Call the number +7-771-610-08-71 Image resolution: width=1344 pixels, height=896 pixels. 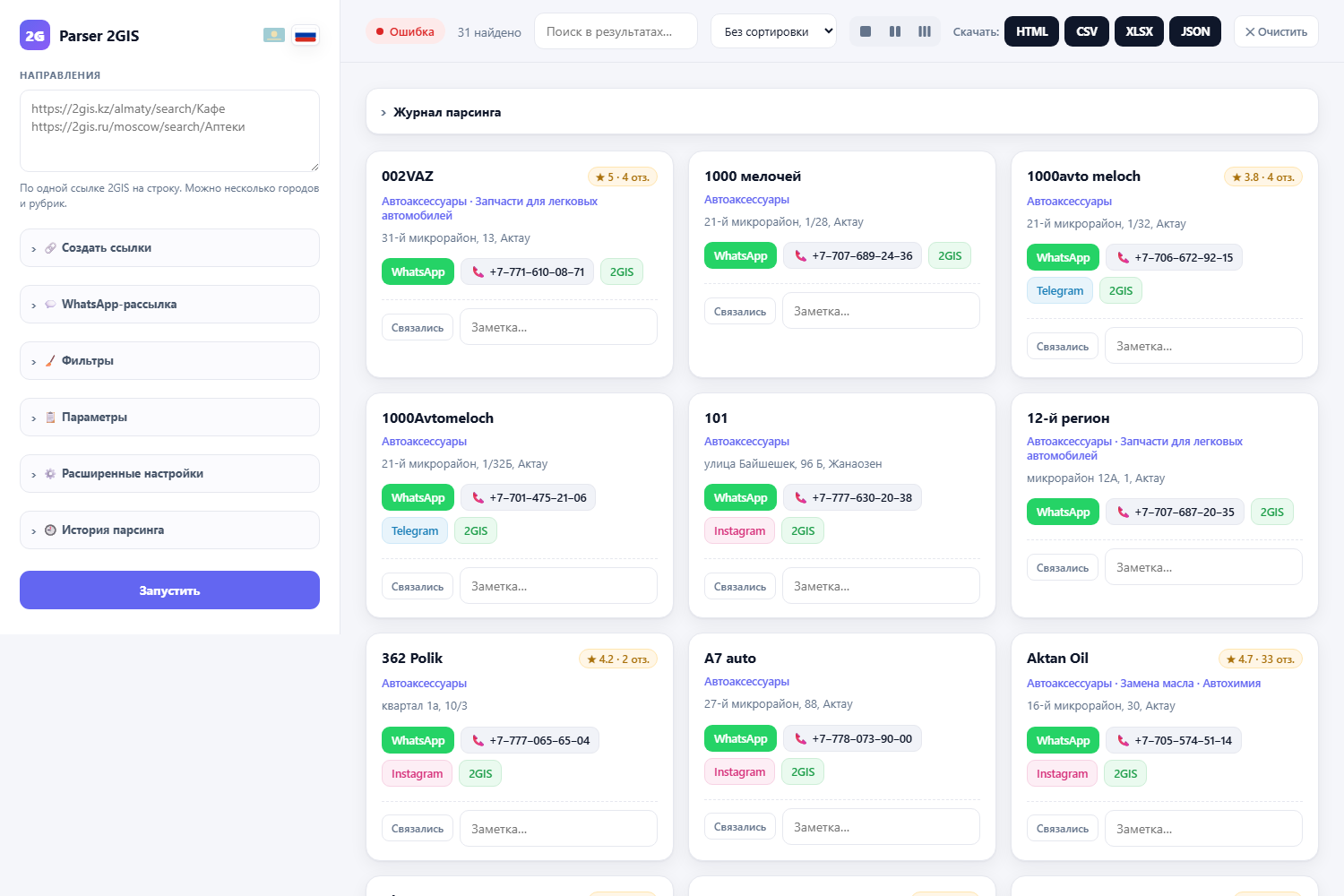[x=528, y=272]
